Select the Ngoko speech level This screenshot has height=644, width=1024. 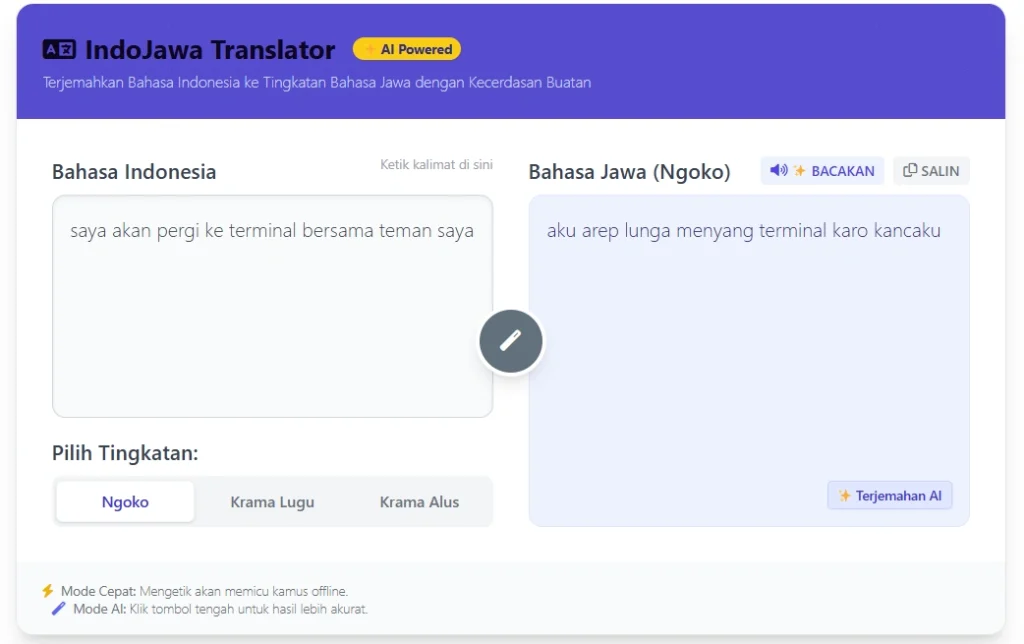pos(124,502)
